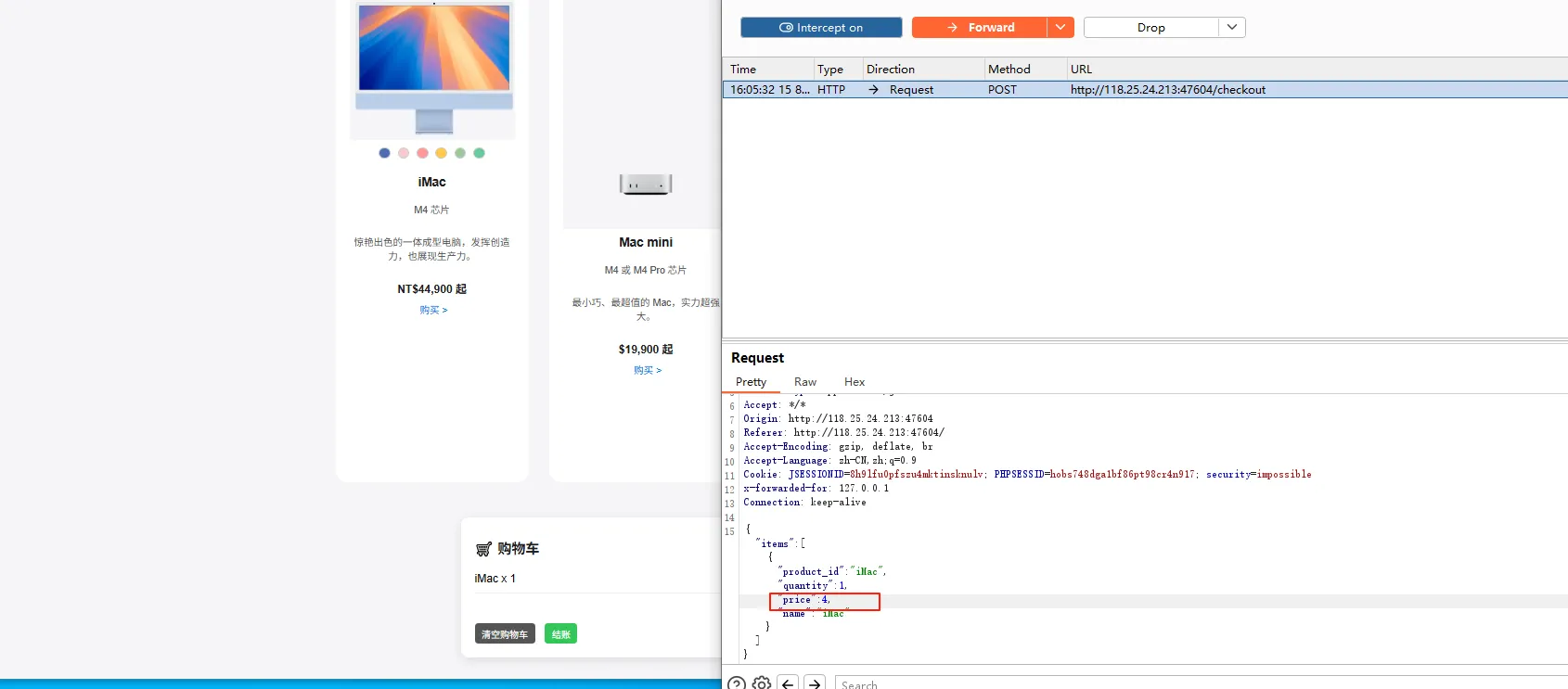Click the Origin header line
This screenshot has width=1568, height=689.
(838, 419)
